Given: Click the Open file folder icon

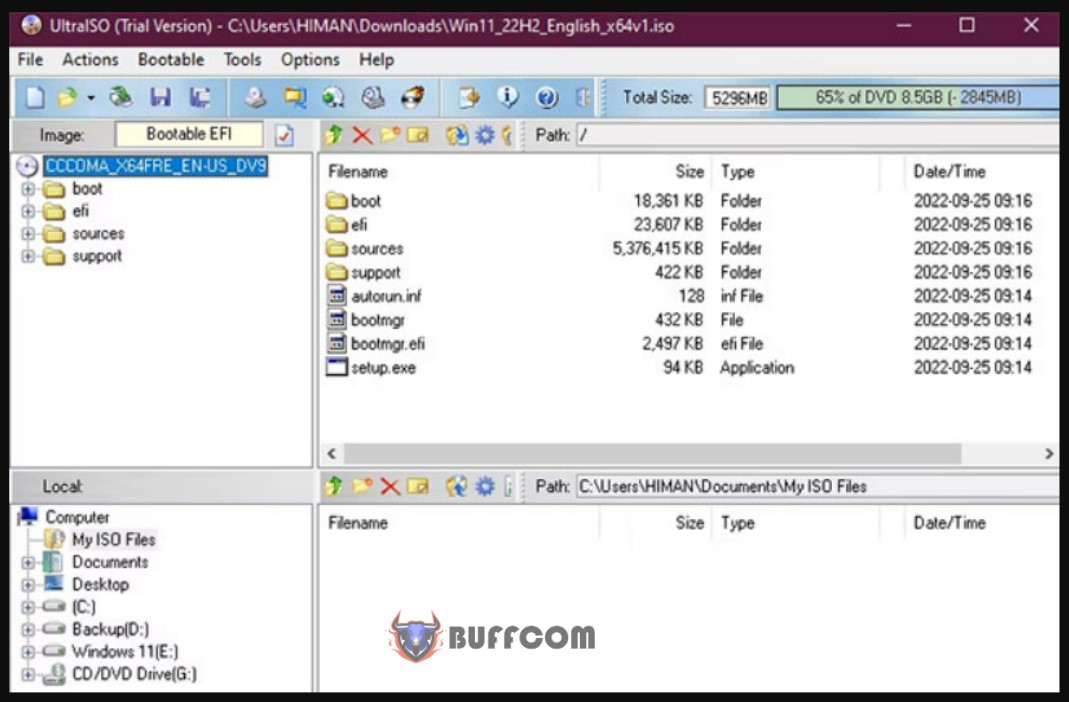Looking at the screenshot, I should tap(67, 97).
